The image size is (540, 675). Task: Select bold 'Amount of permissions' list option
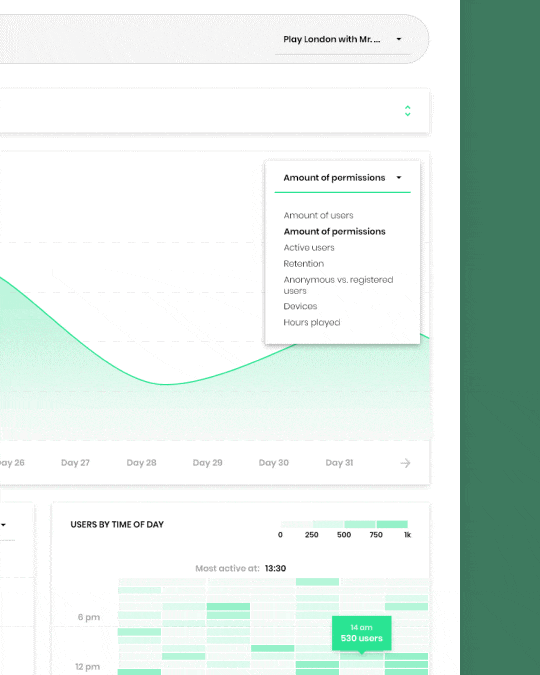coord(335,232)
